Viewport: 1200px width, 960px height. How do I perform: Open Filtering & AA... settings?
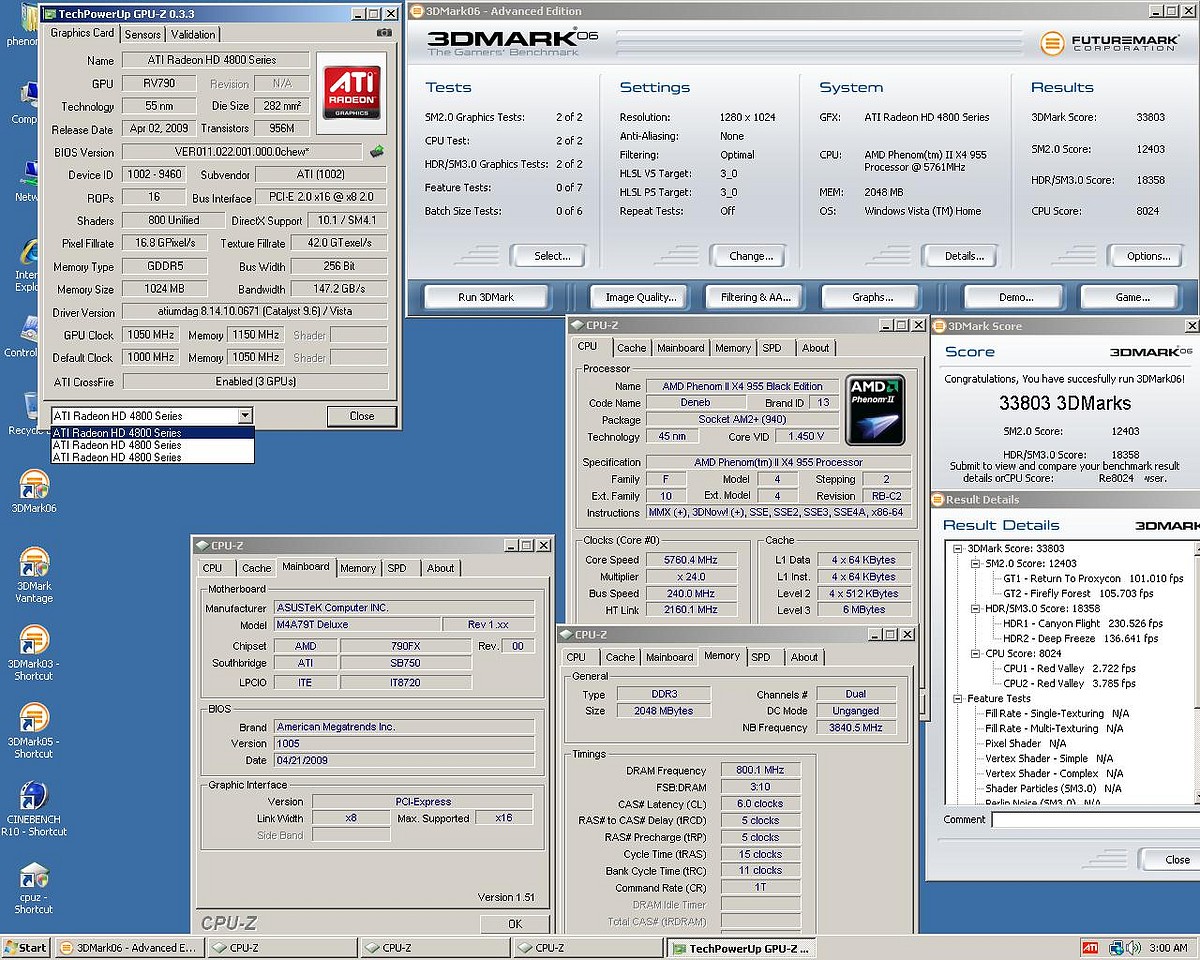pos(757,297)
